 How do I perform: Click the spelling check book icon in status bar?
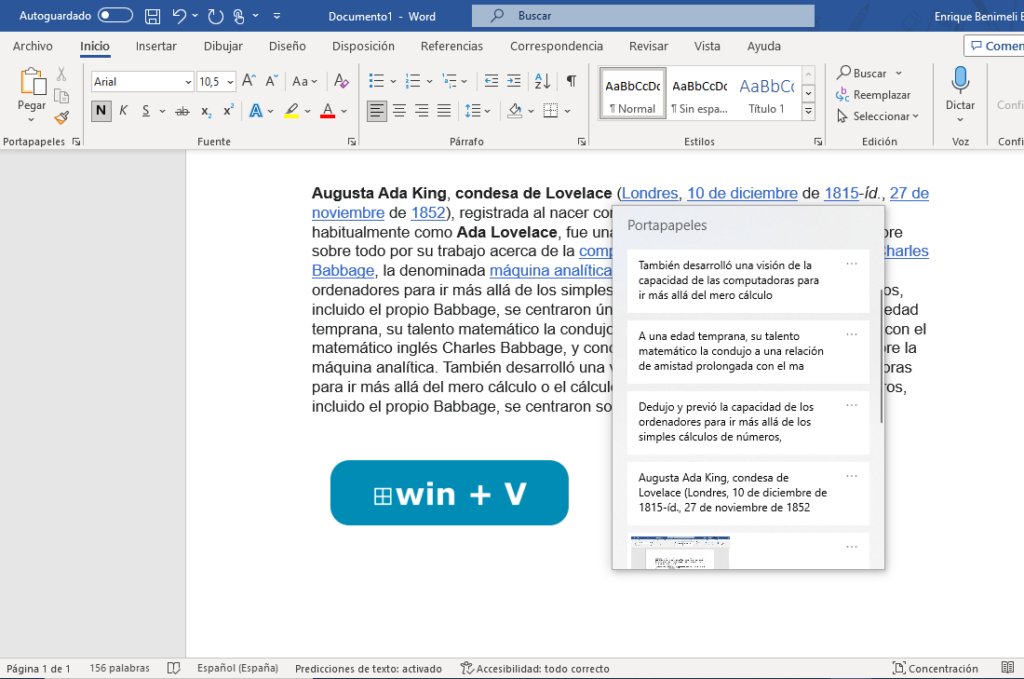coord(174,668)
